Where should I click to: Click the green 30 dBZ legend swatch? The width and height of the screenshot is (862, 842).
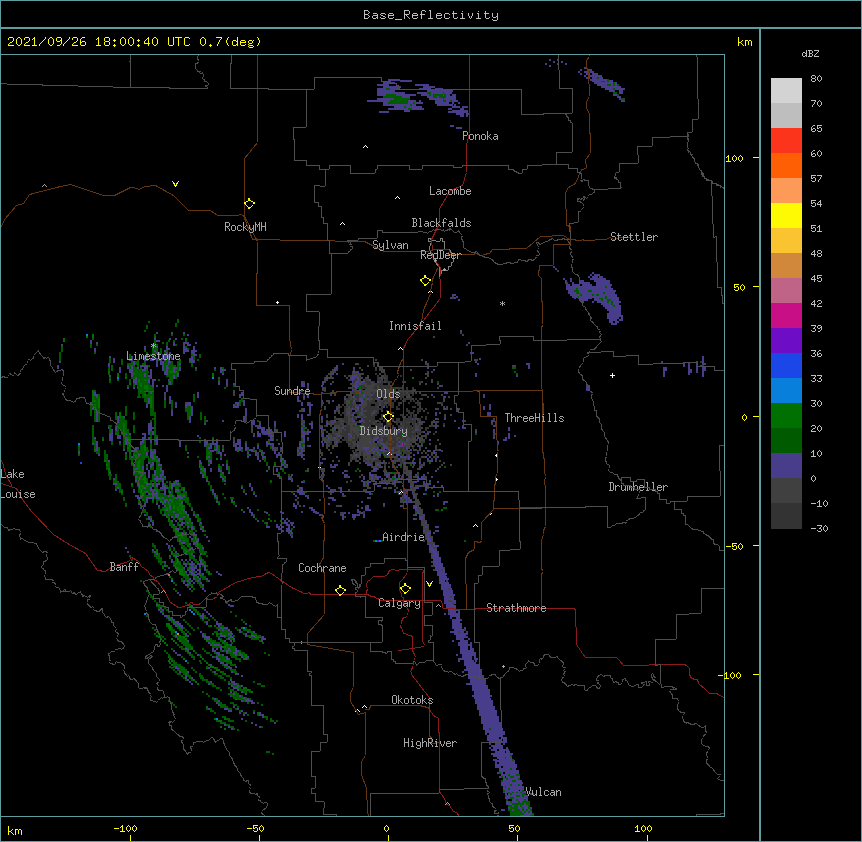point(786,416)
